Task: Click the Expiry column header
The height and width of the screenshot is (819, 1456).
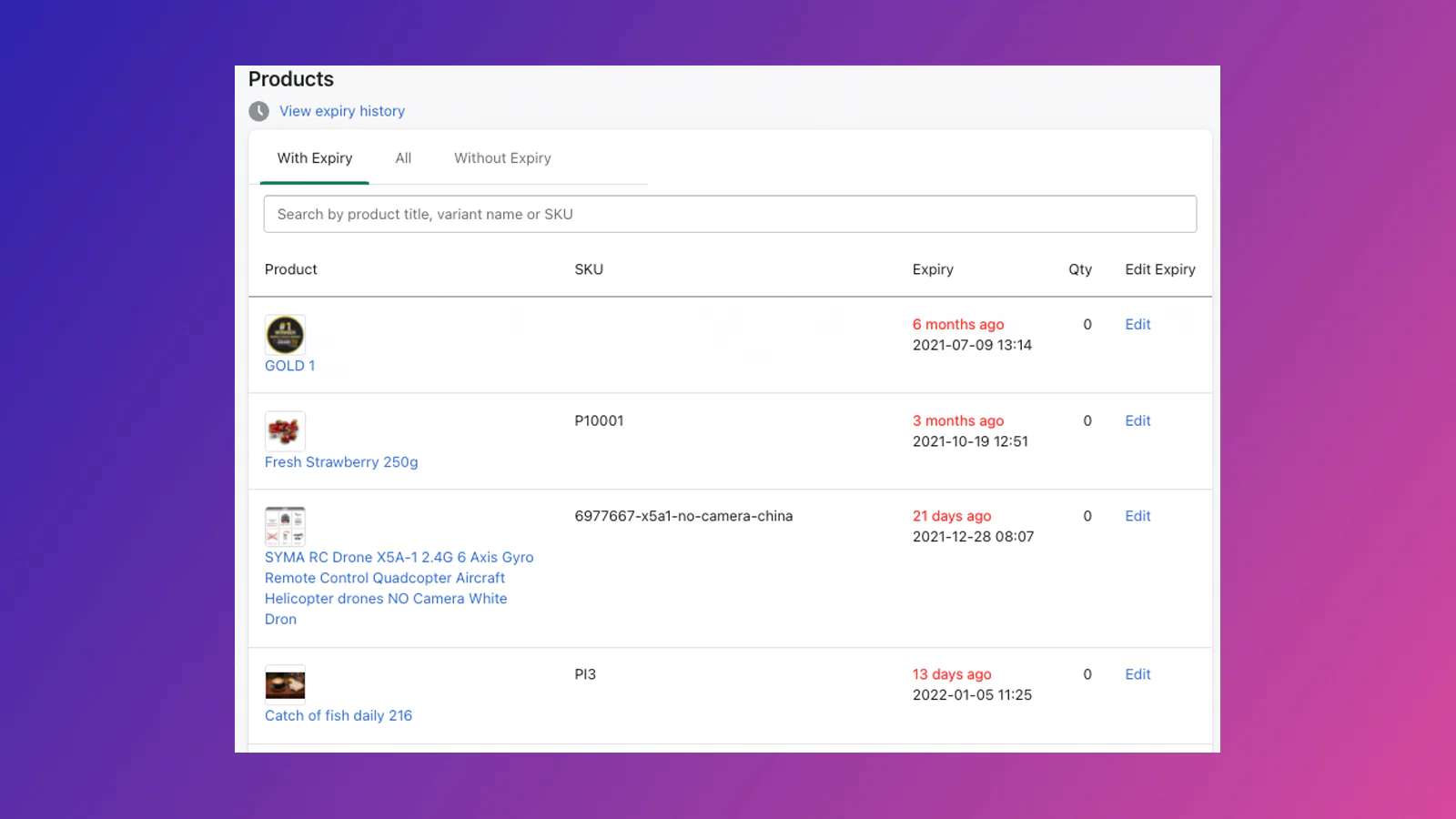Action: [x=933, y=269]
